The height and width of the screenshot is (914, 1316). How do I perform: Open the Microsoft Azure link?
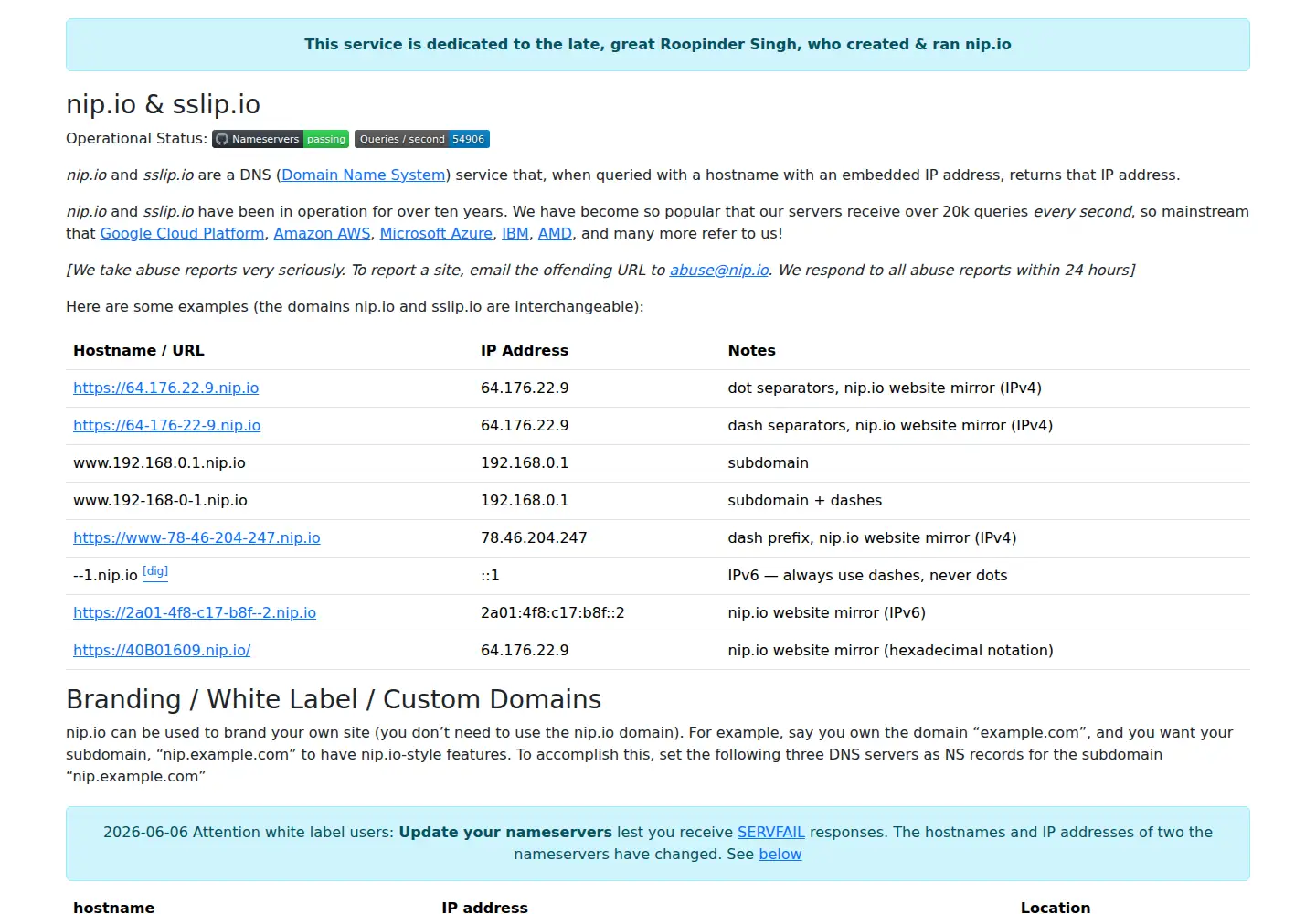point(436,233)
